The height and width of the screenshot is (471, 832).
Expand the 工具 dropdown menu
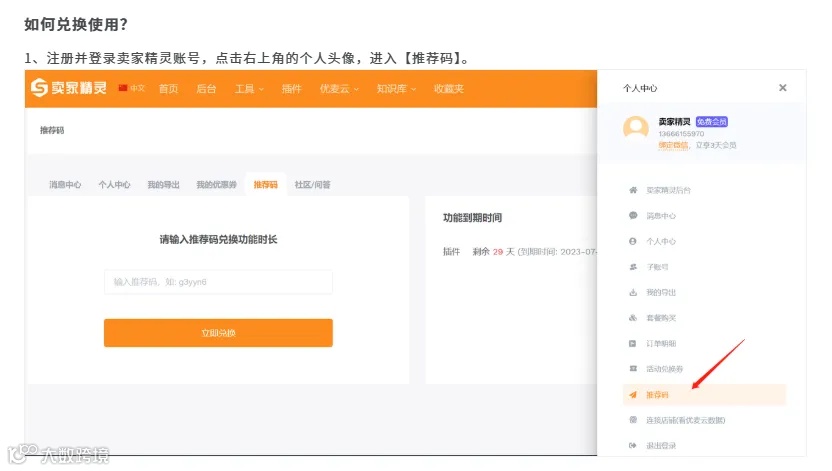coord(249,89)
